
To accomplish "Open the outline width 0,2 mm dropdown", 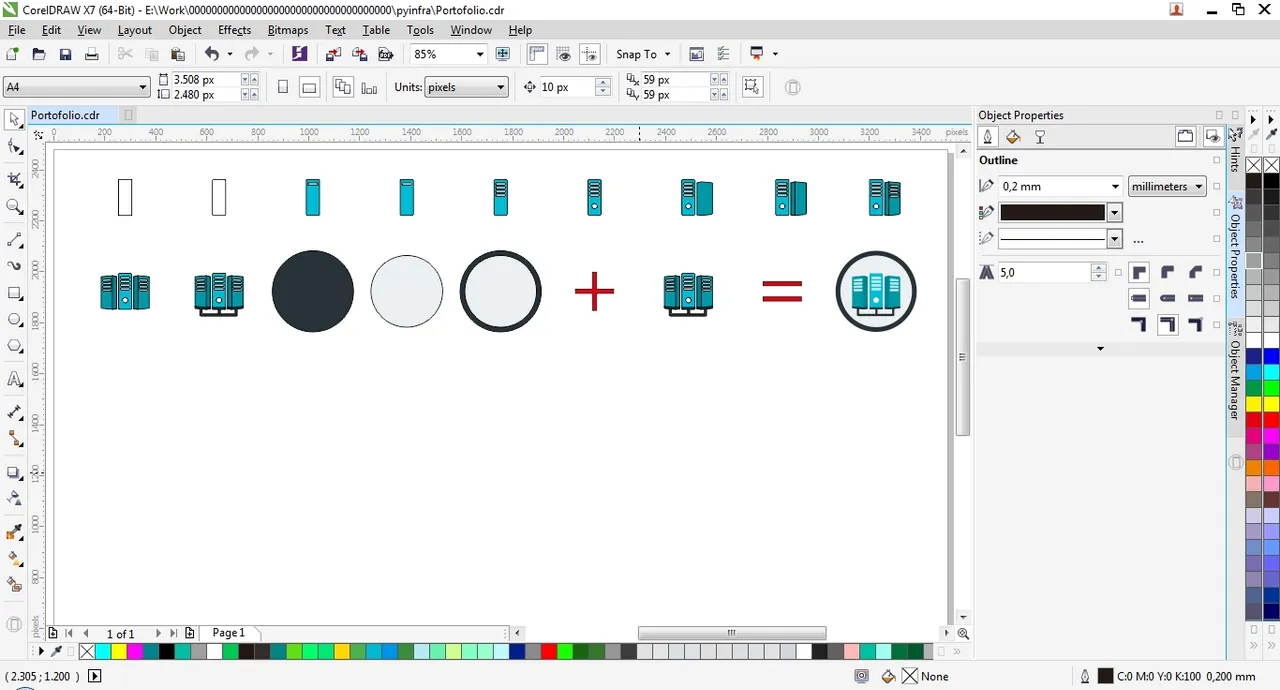I will click(x=1115, y=186).
